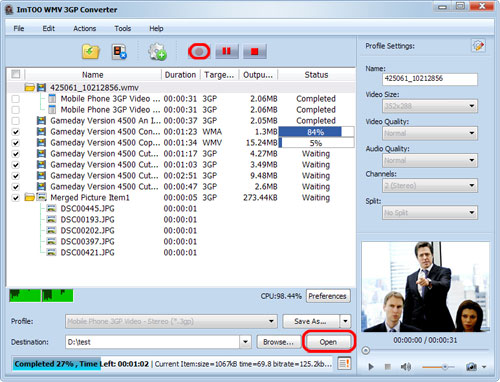Take a snapshot with the camera icon

coord(471,367)
